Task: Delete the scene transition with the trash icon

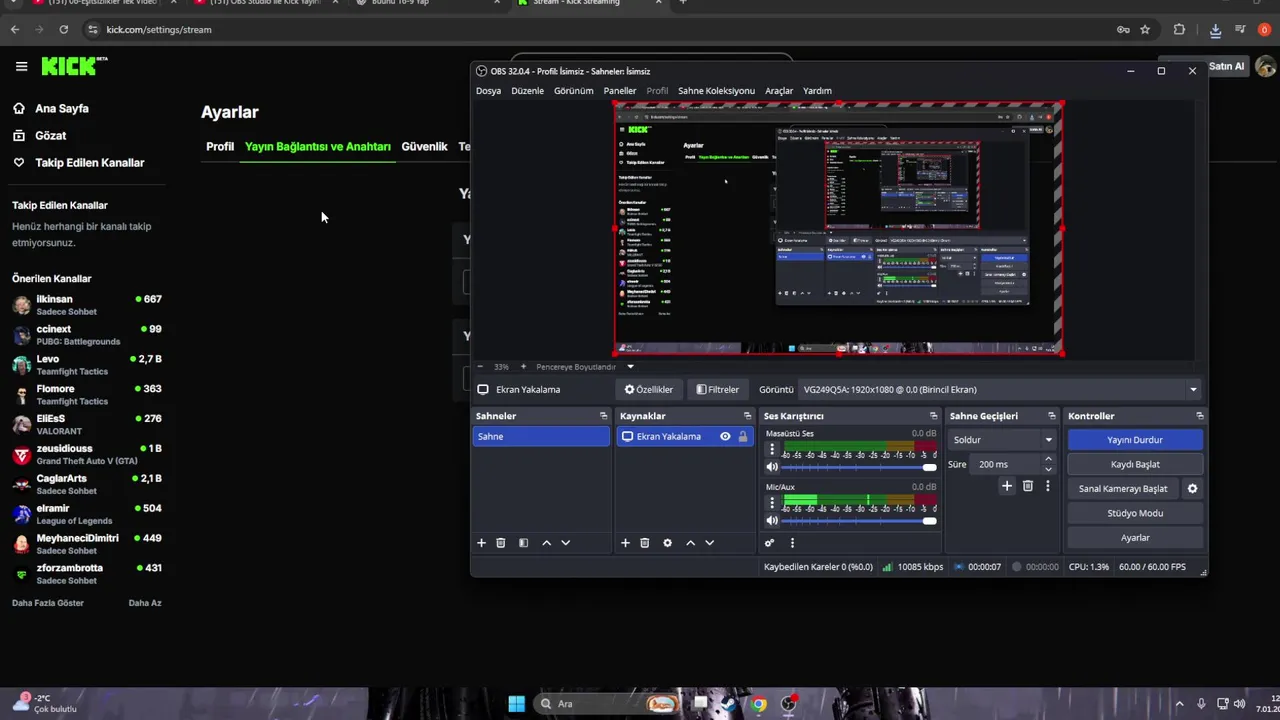Action: point(1027,486)
